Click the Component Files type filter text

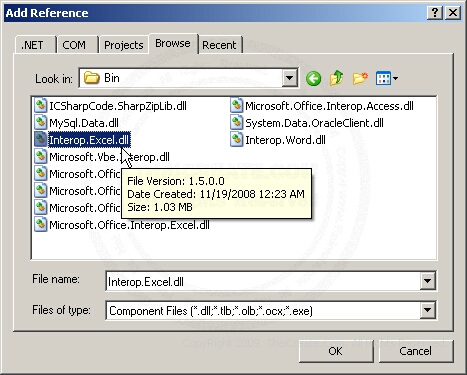(x=211, y=311)
